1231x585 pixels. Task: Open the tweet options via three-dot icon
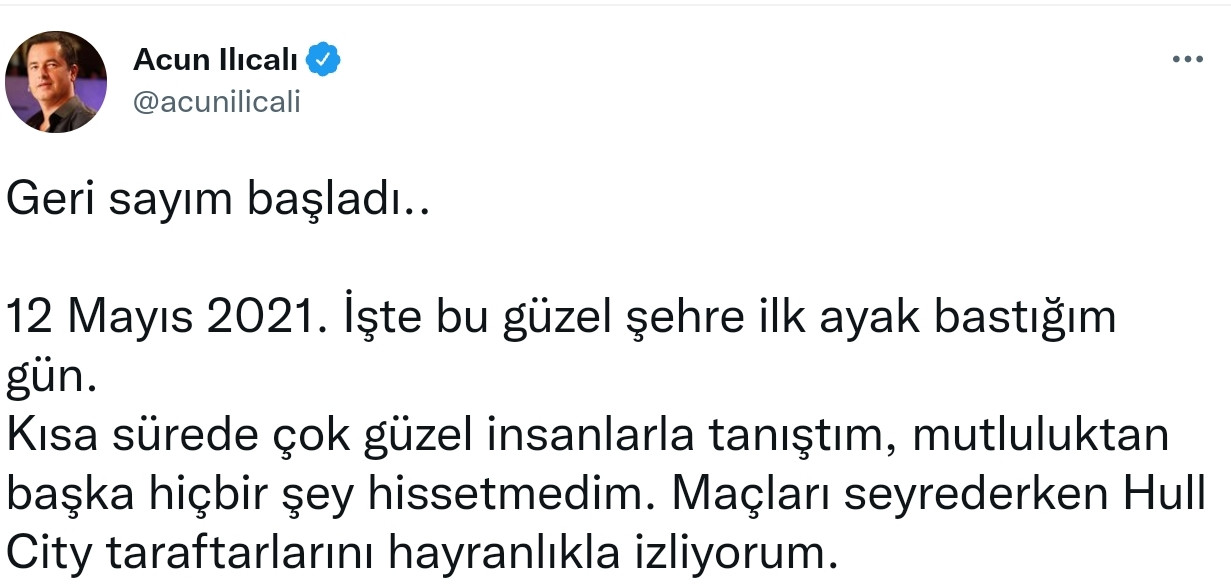click(1186, 58)
